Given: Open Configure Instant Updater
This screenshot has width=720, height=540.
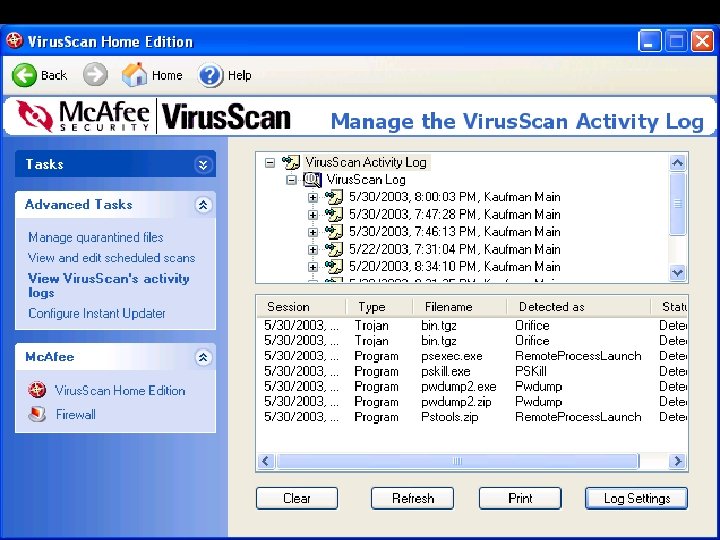Looking at the screenshot, I should pyautogui.click(x=96, y=313).
